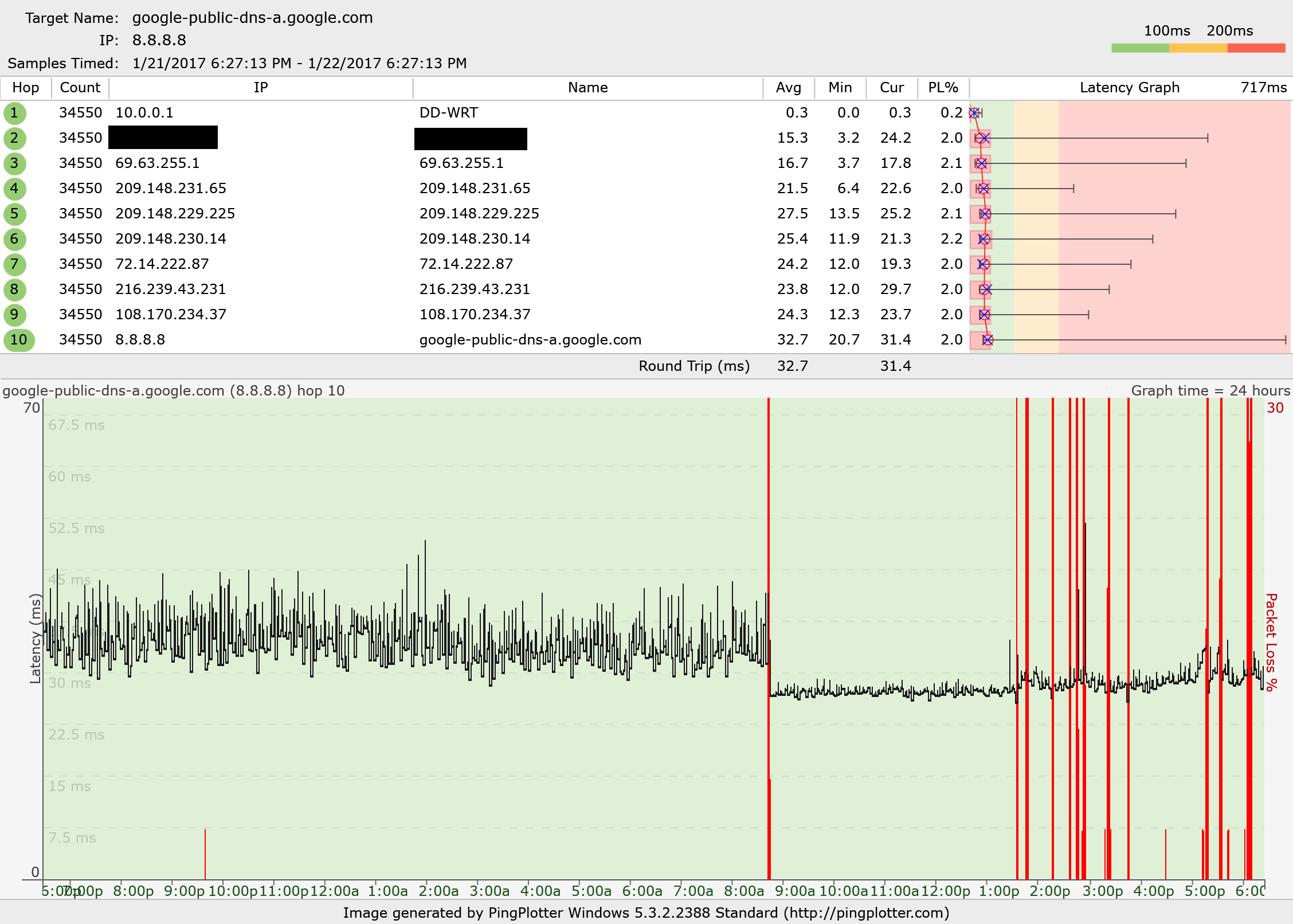This screenshot has width=1293, height=924.
Task: Click the PingPlotter footer credit text
Action: point(646,913)
